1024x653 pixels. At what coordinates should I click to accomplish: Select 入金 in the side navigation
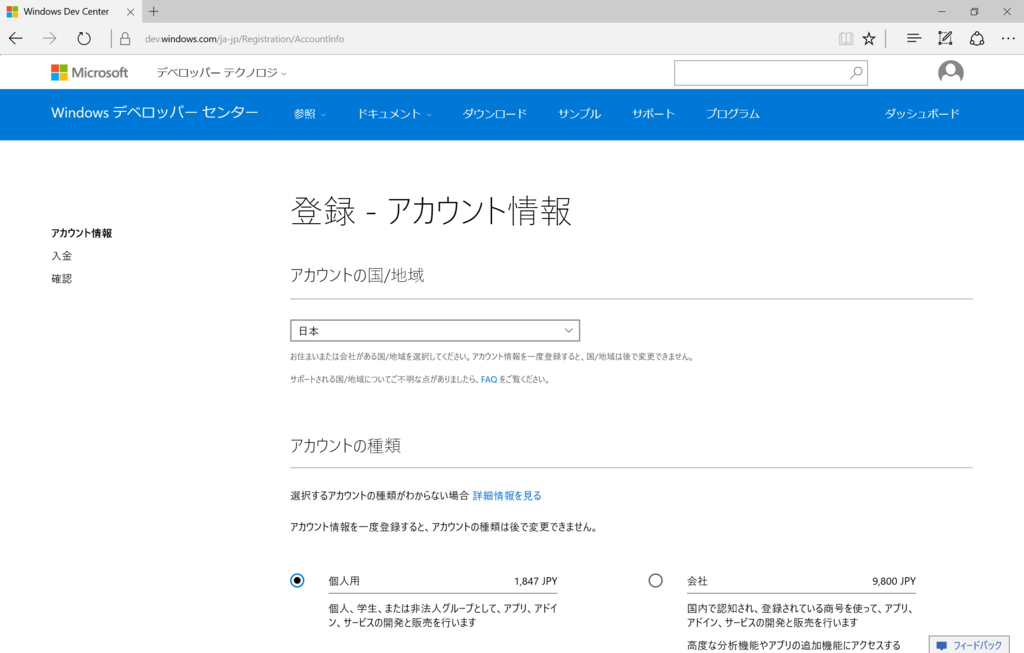click(61, 256)
